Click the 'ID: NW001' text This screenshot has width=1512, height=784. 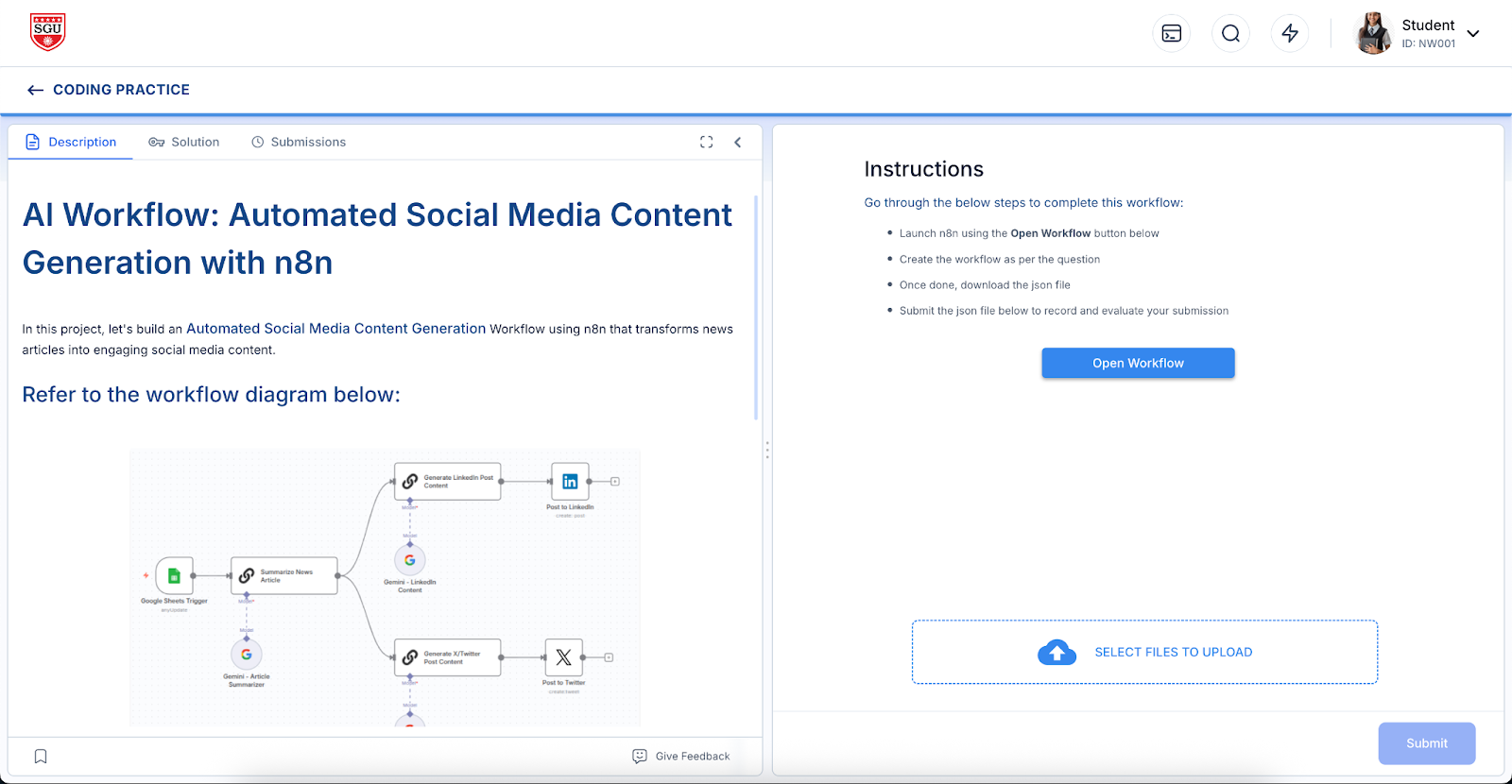pos(1428,43)
